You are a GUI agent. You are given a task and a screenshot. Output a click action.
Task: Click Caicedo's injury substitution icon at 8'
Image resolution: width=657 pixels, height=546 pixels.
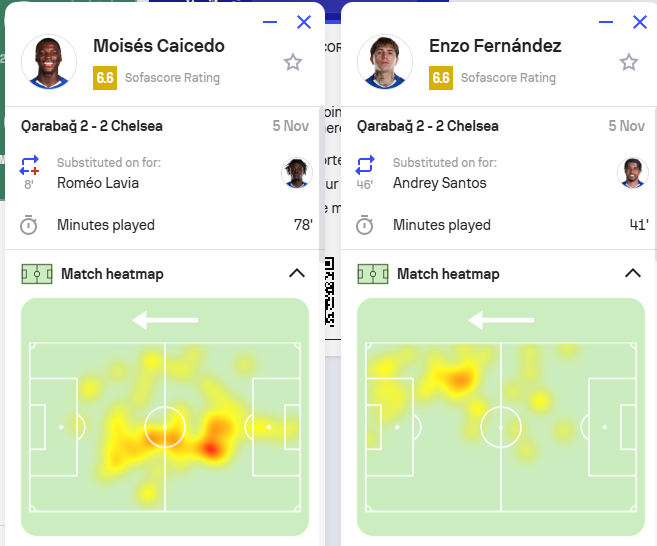tap(29, 165)
